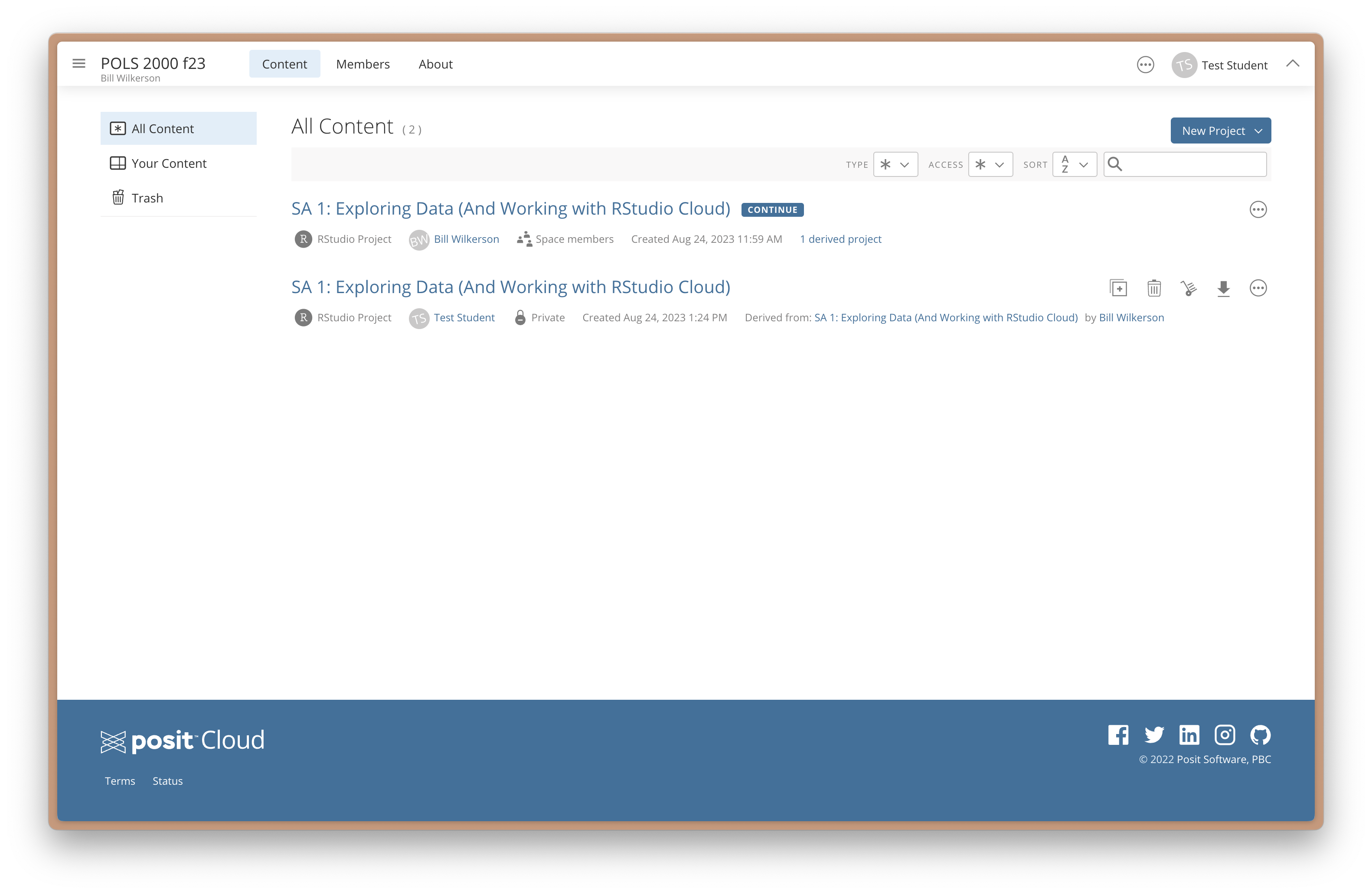
Task: Click 'Created Aug 24, 2023 1:24 PM' text
Action: click(x=654, y=317)
